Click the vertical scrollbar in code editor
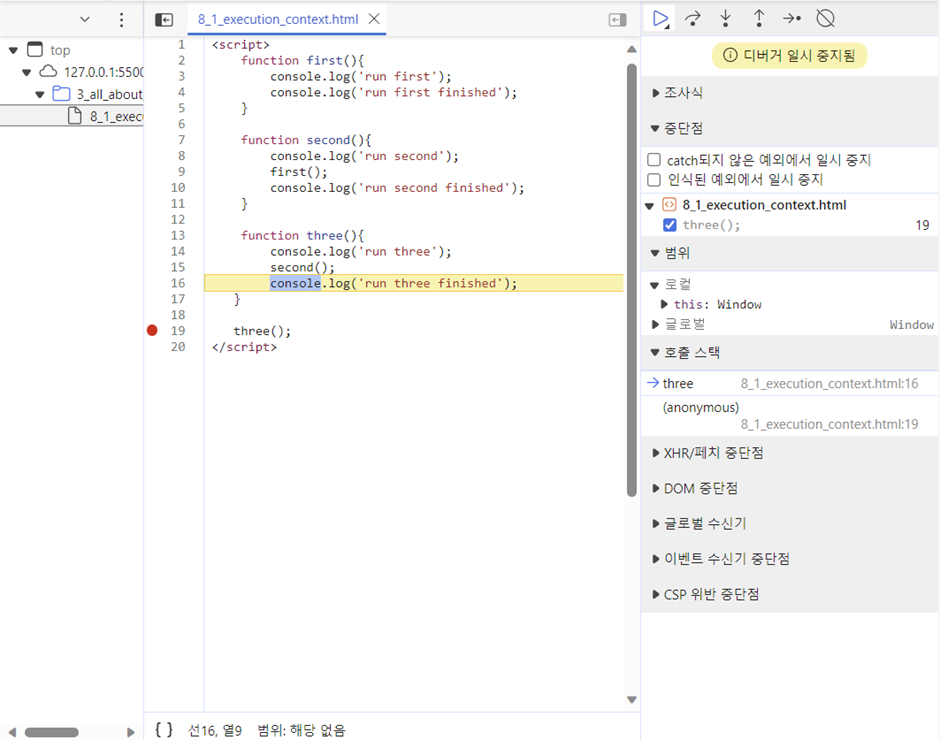Image resolution: width=940 pixels, height=740 pixels. [631, 280]
